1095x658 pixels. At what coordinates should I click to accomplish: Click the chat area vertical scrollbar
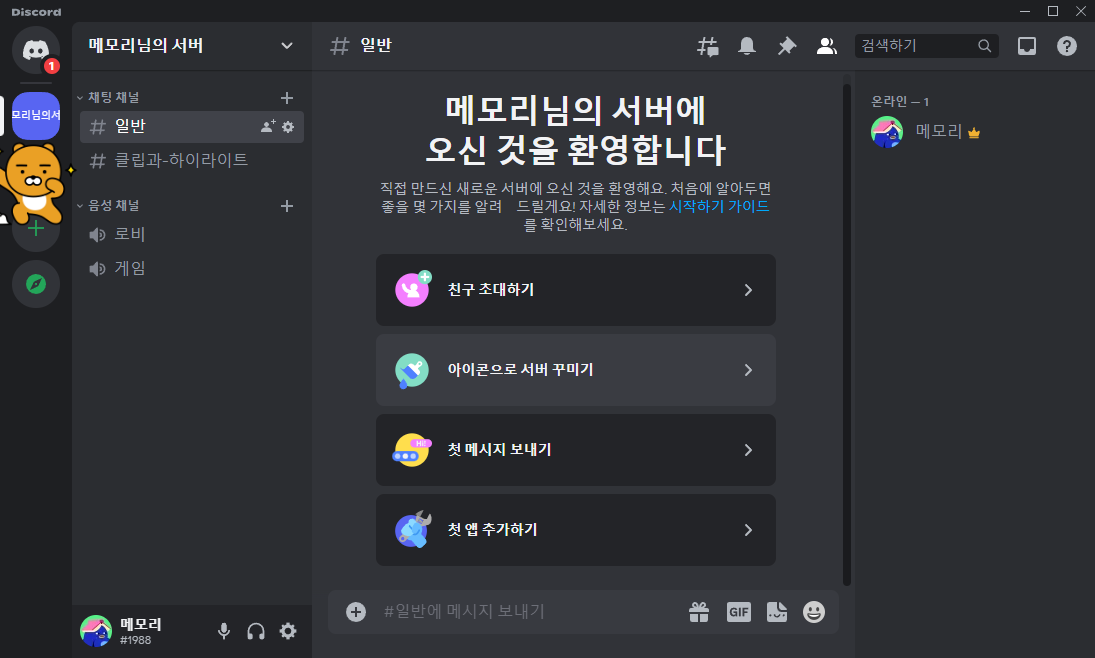click(x=846, y=335)
